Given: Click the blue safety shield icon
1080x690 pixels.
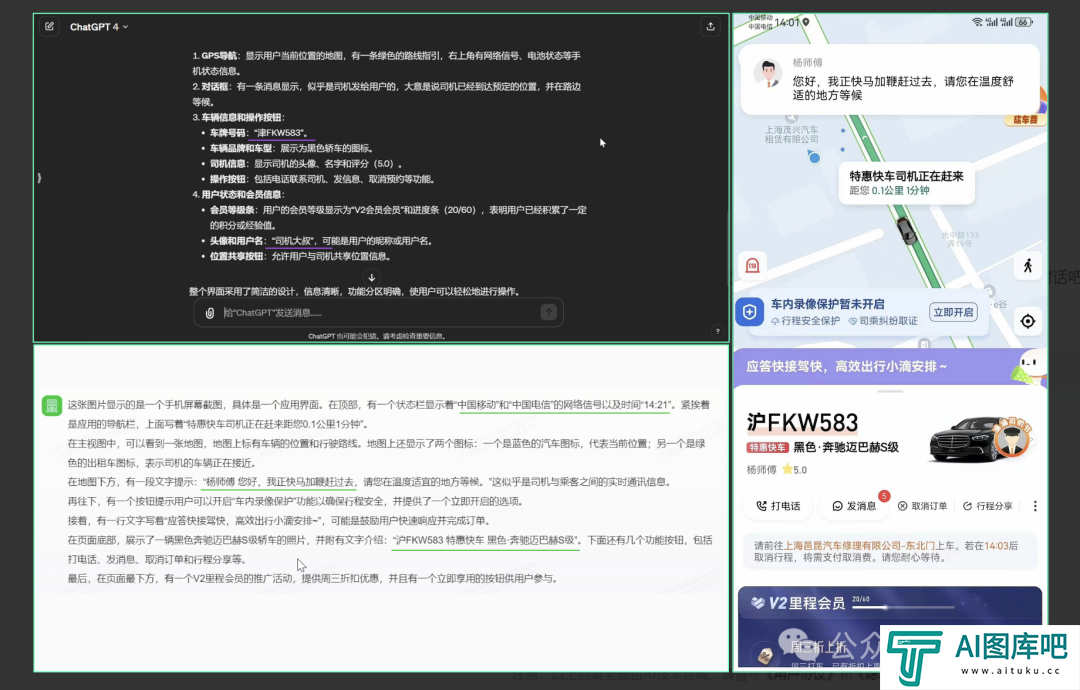Looking at the screenshot, I should tap(749, 312).
